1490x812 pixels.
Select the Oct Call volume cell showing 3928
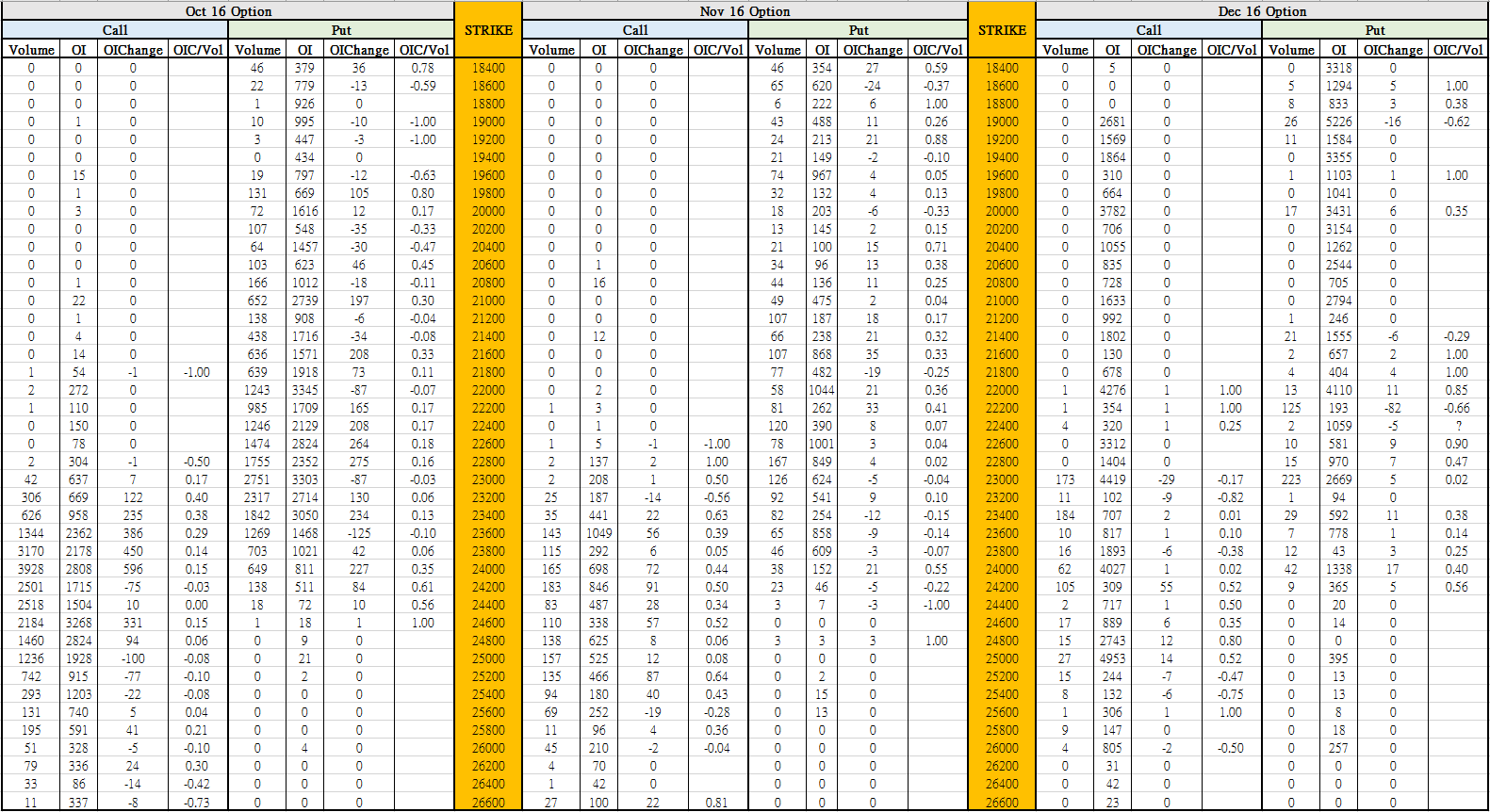tap(31, 569)
